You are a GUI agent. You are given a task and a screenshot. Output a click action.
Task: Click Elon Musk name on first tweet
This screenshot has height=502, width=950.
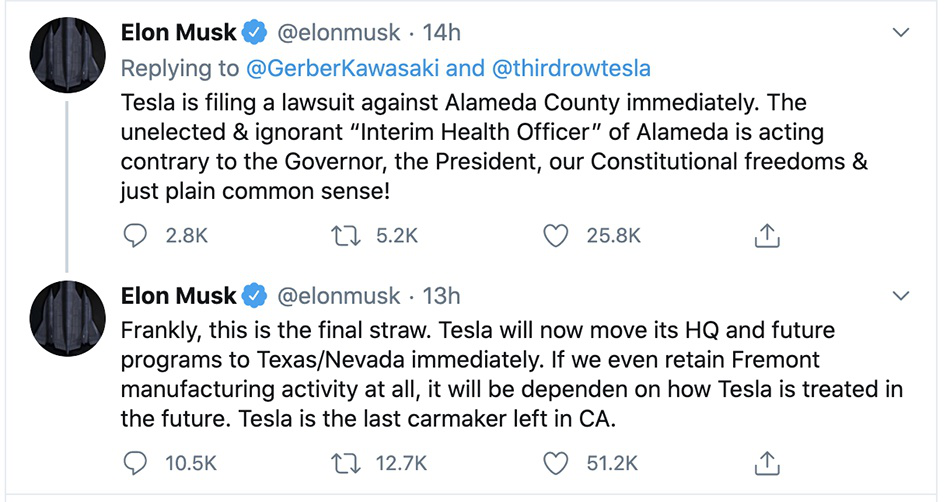(x=178, y=33)
